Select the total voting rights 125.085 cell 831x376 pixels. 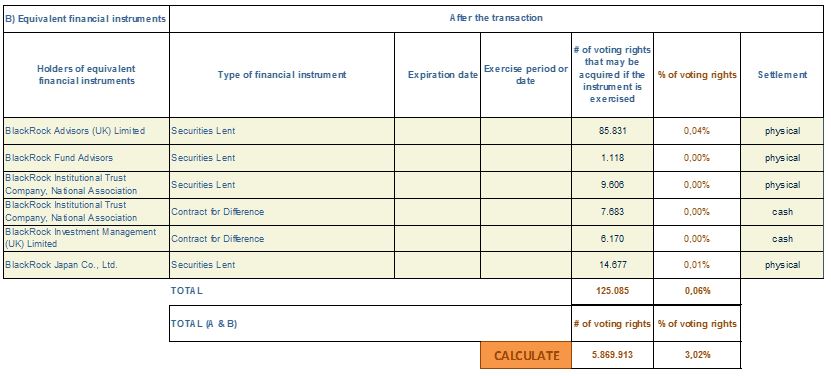coord(612,291)
